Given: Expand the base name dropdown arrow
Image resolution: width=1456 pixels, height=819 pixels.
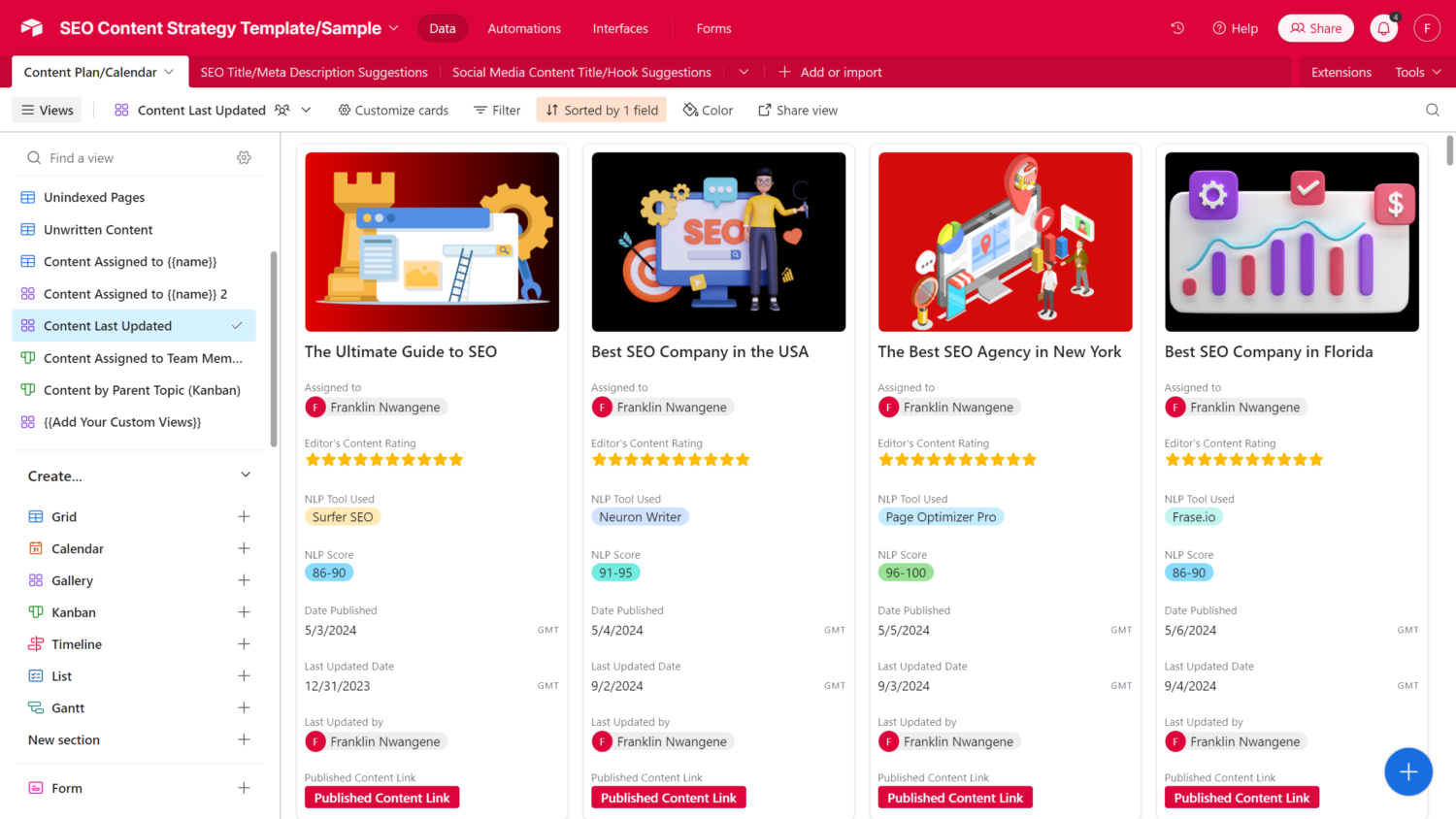Looking at the screenshot, I should (393, 28).
